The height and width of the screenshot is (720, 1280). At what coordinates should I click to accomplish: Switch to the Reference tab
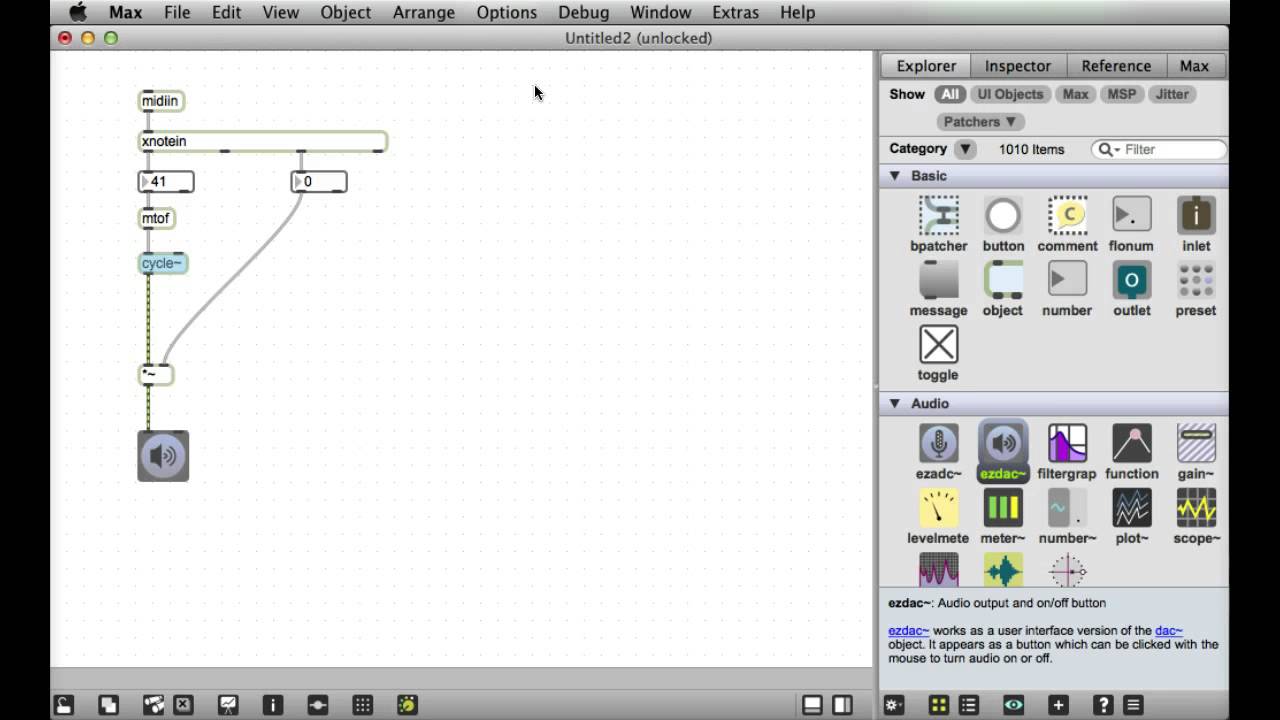coord(1116,66)
